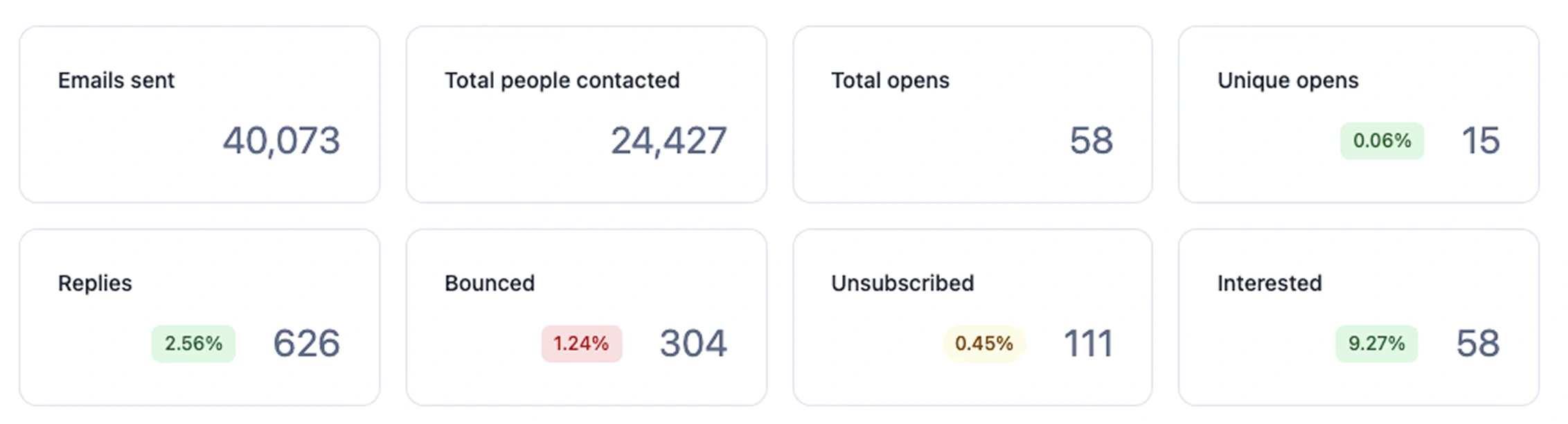Image resolution: width=1568 pixels, height=424 pixels.
Task: Click the 9.27% interested rate badge
Action: pos(1376,344)
